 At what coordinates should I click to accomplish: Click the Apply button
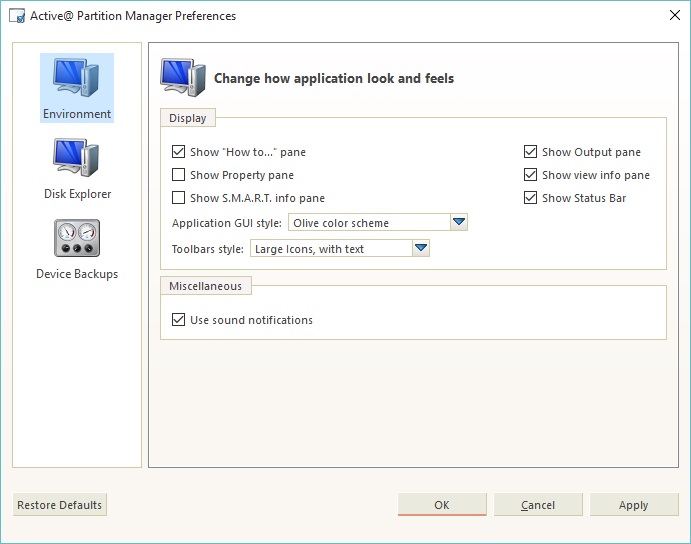(x=634, y=505)
